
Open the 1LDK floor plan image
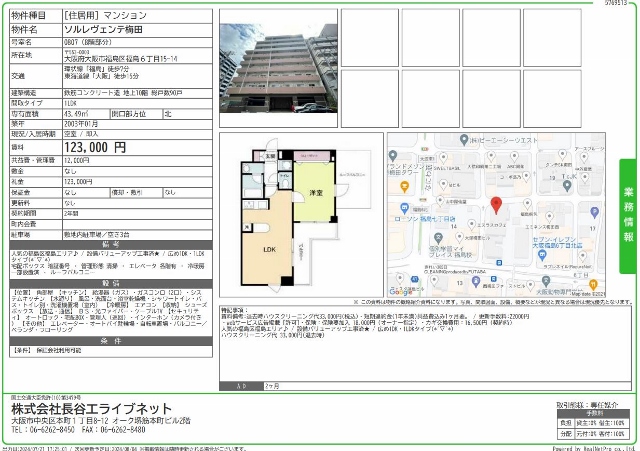point(302,215)
